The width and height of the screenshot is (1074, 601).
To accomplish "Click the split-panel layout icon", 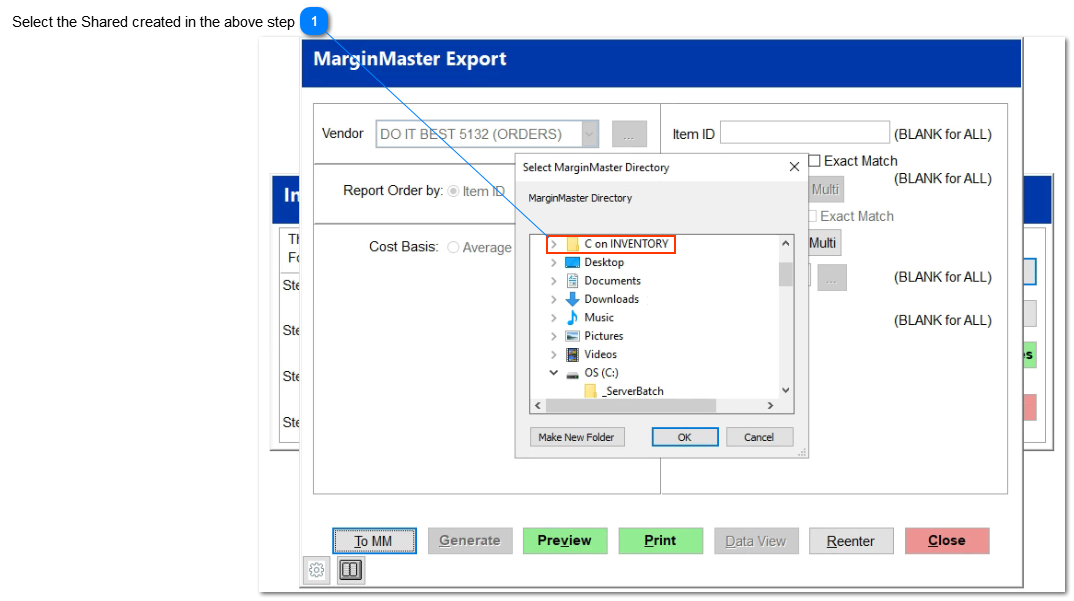I will [x=351, y=569].
